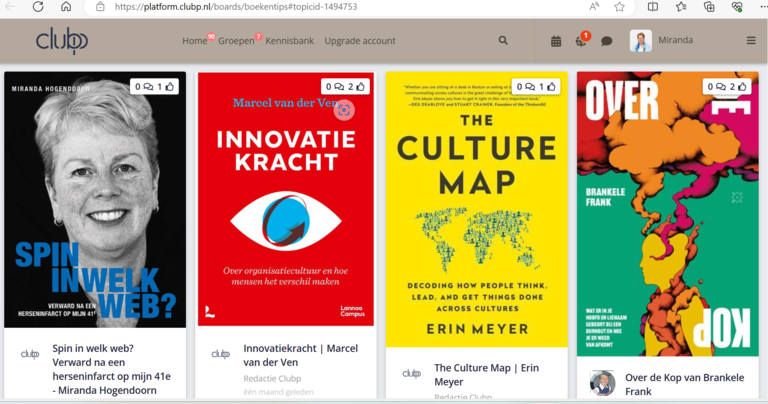
Task: Open comments on Spin in welk web card
Action: pyautogui.click(x=148, y=87)
